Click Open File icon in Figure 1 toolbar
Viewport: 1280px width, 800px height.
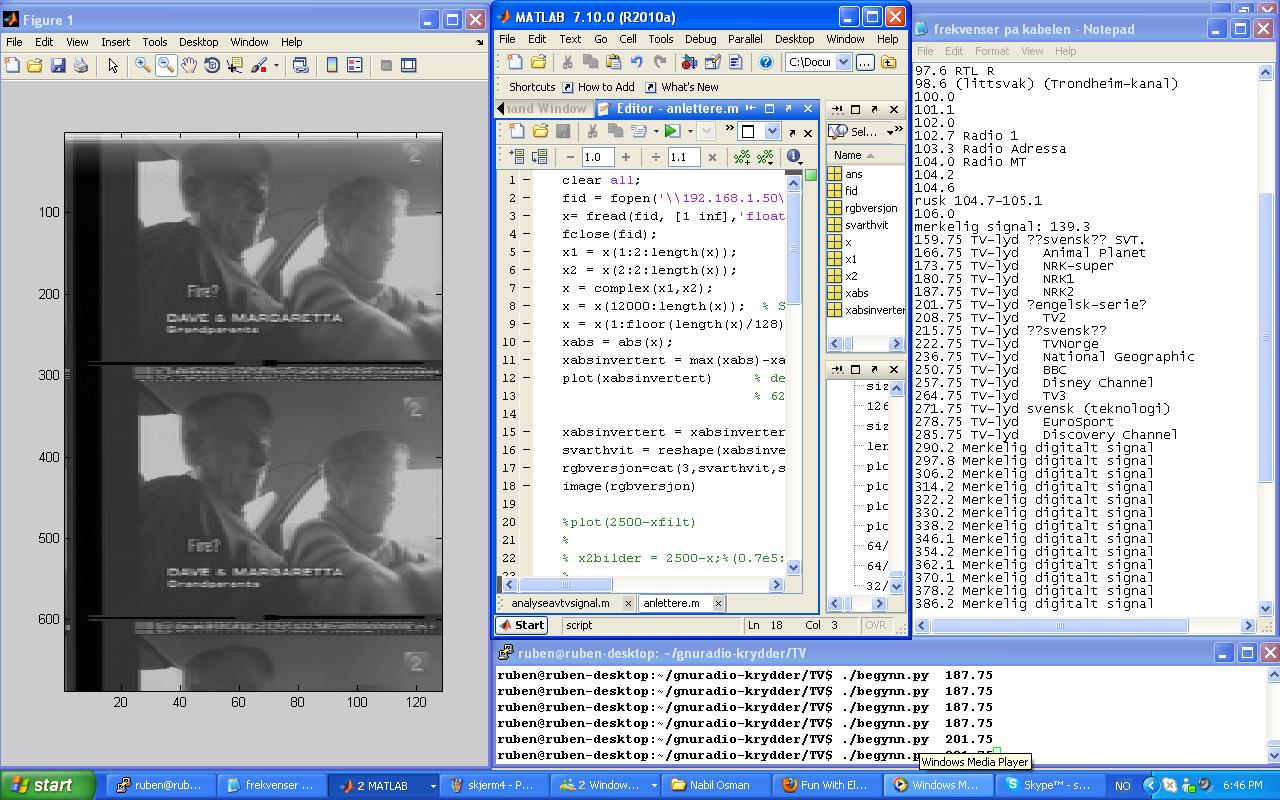pos(35,65)
